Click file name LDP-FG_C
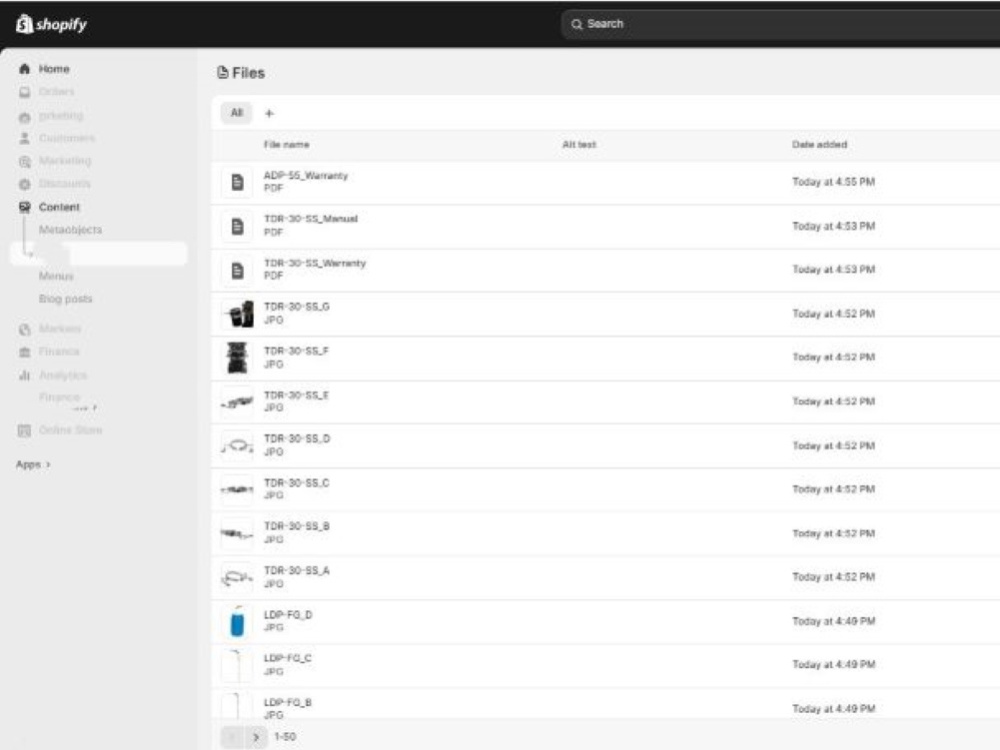The width and height of the screenshot is (1000, 750). pos(288,658)
